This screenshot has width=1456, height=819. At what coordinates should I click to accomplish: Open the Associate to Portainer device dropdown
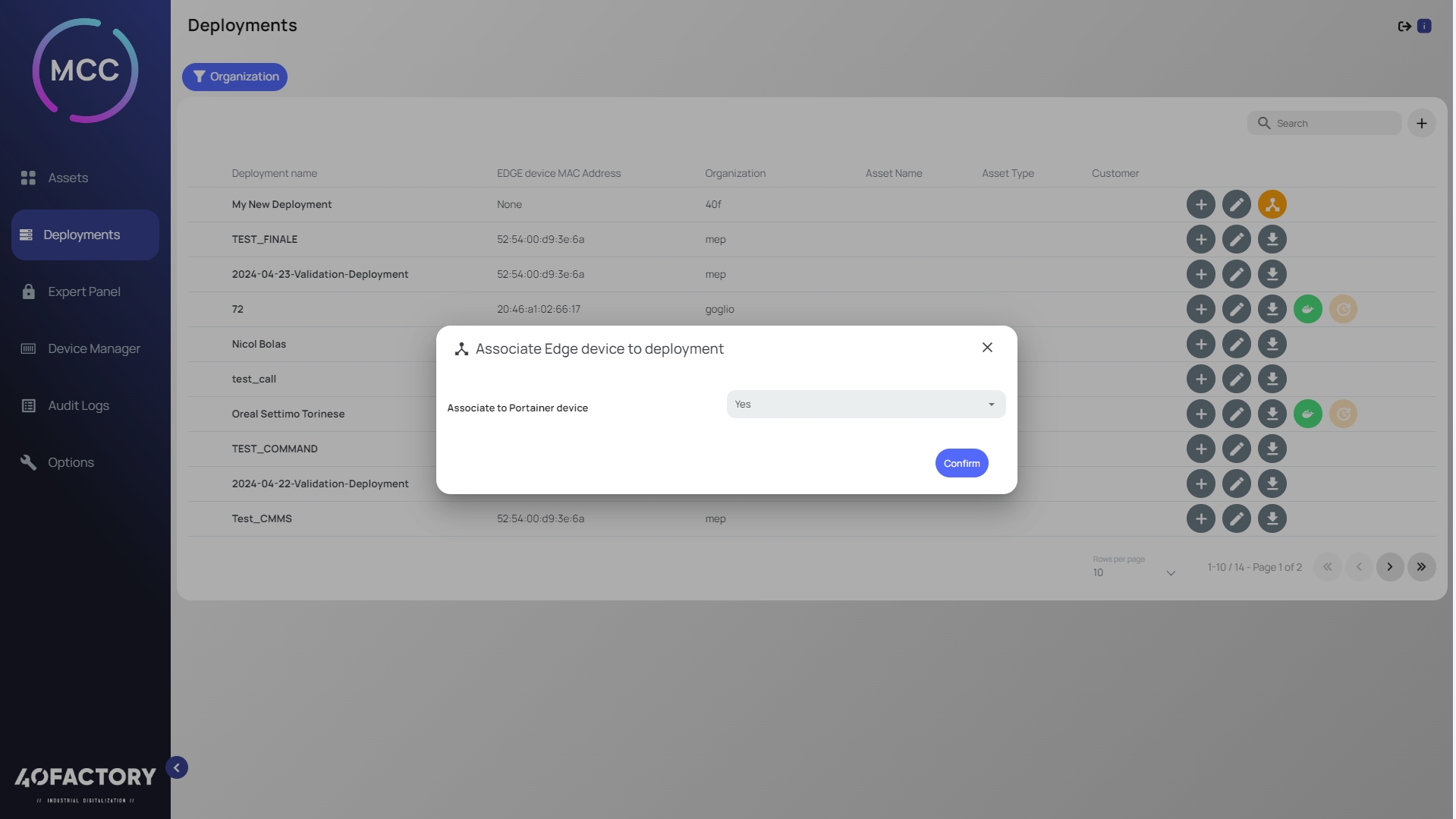coord(865,405)
